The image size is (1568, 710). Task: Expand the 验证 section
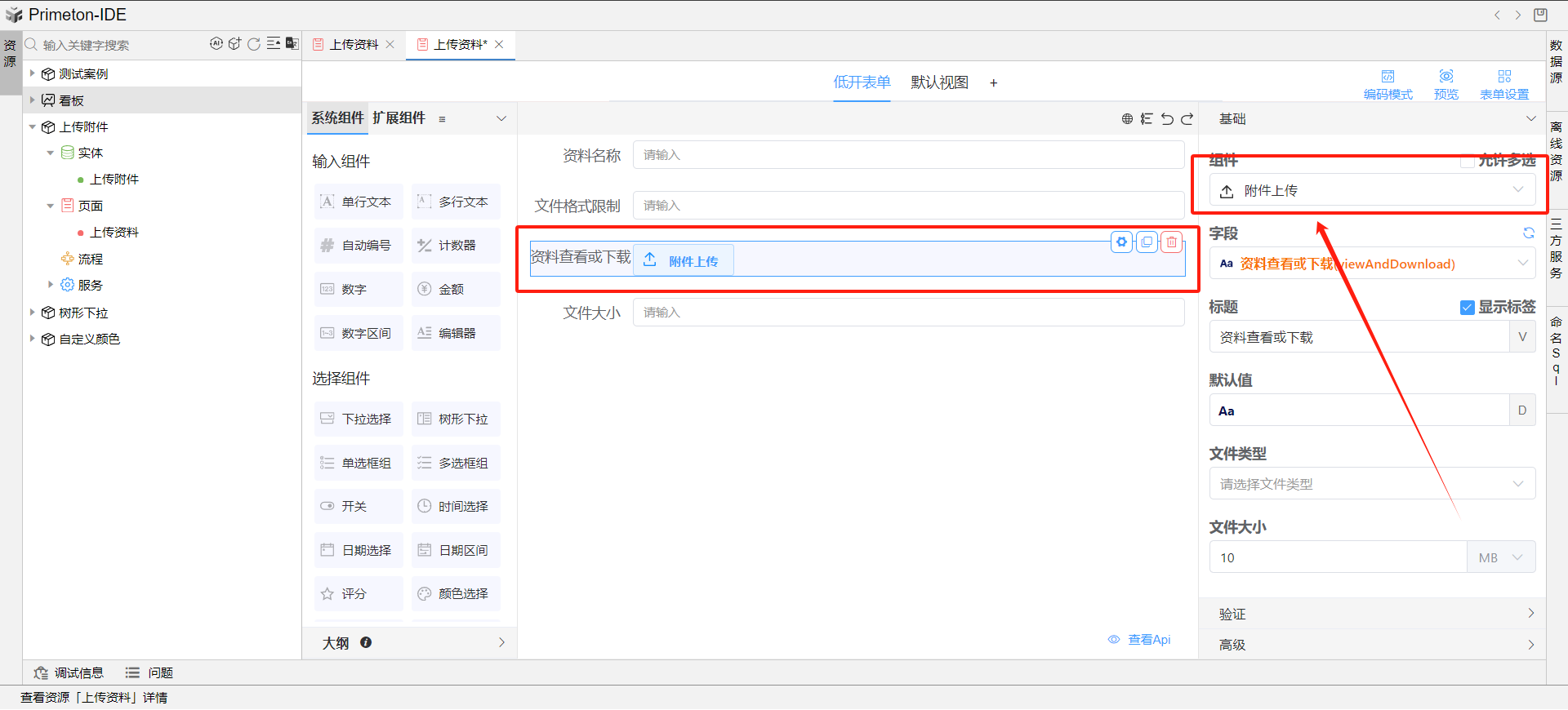tap(1372, 614)
